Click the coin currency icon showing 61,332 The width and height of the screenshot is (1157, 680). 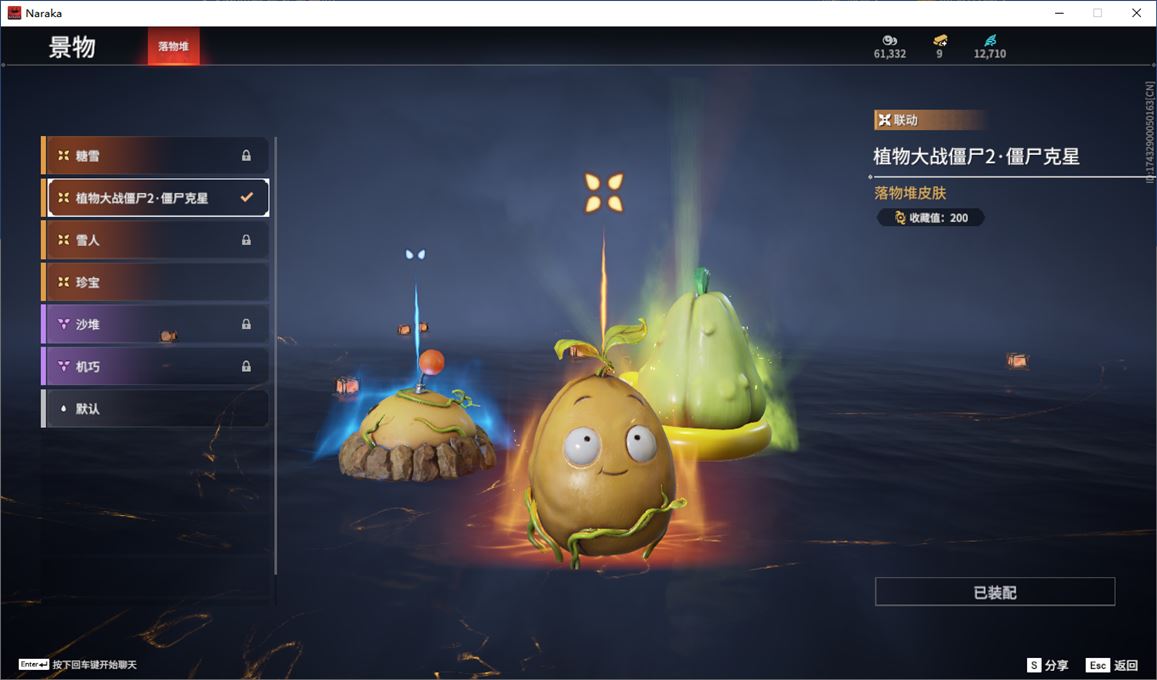pos(890,41)
